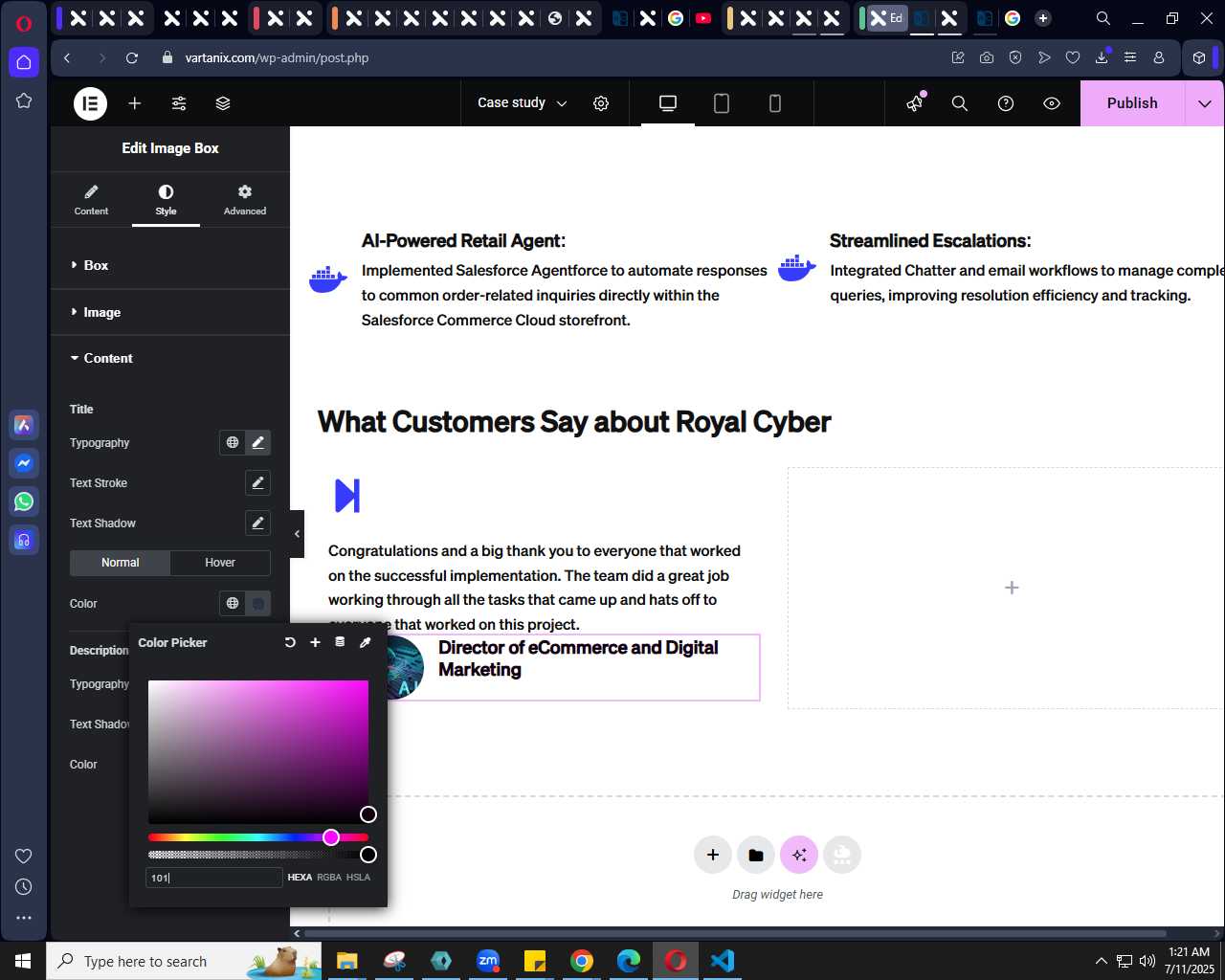Select Normal state toggle
Viewport: 1225px width, 980px height.
click(x=121, y=563)
